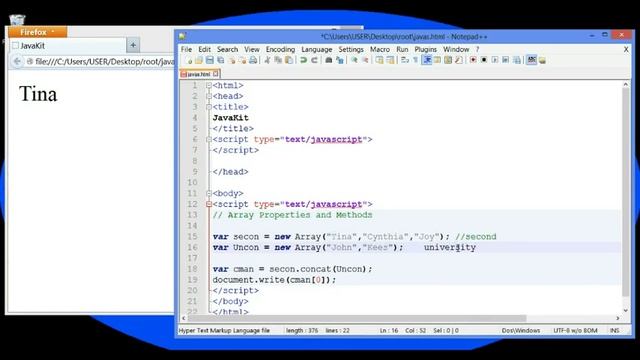Image resolution: width=640 pixels, height=360 pixels.
Task: Stop macro recording with black square icon
Action: tap(484, 60)
